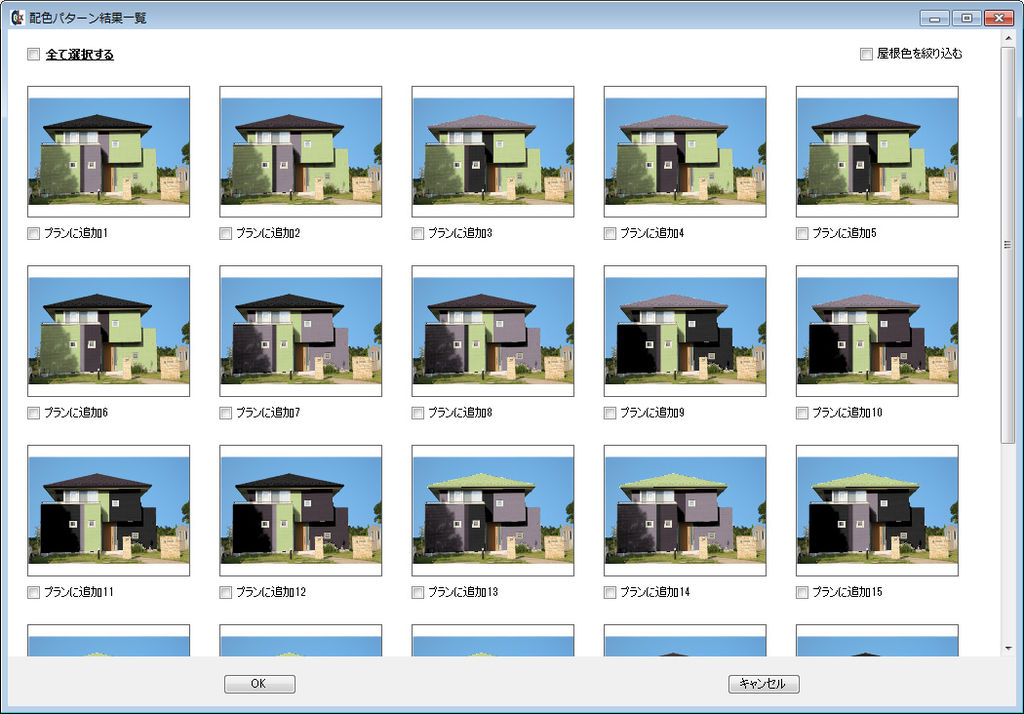Maximize the 配色パターン結果一覧 window
Screen dimensions: 1024x714
point(967,18)
